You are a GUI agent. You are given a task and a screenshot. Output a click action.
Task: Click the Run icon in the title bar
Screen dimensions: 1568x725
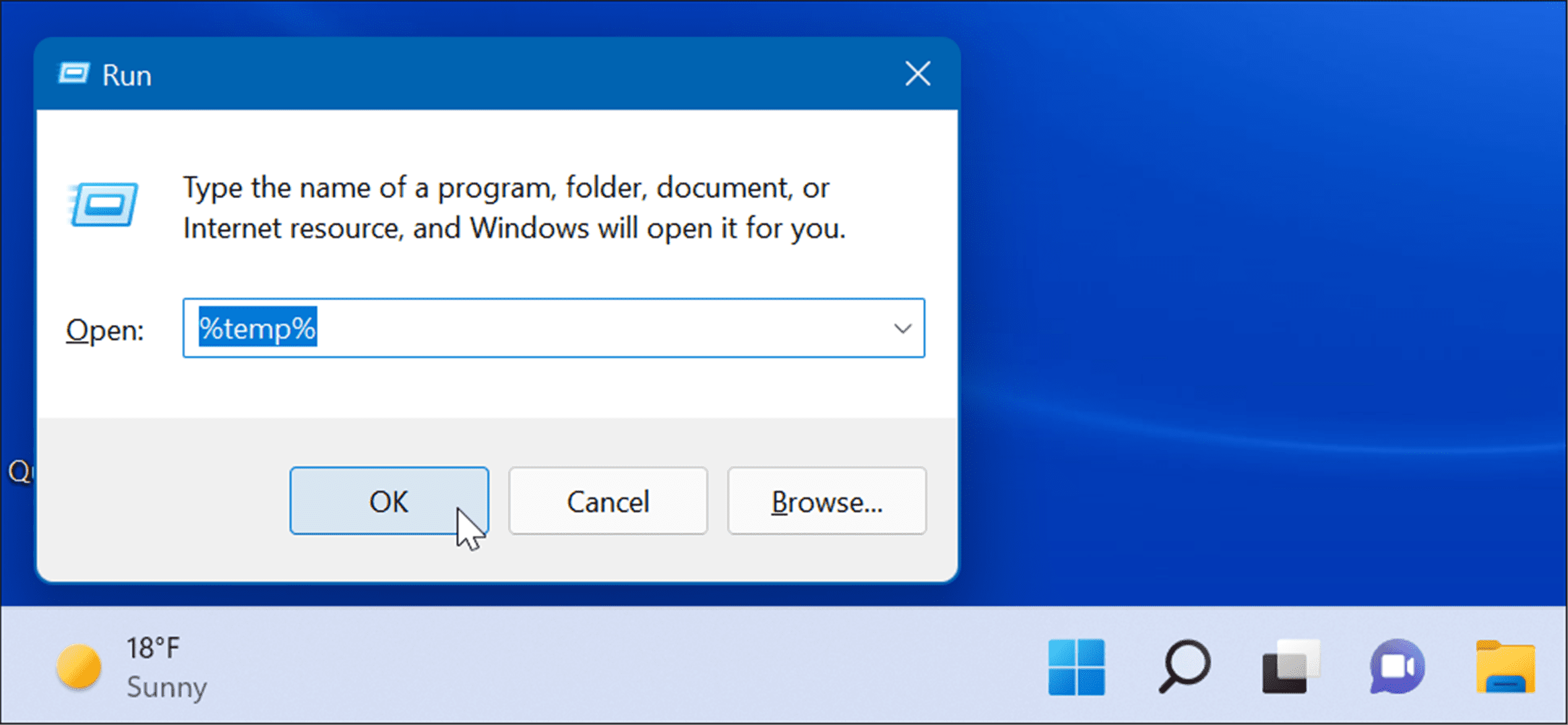pos(74,74)
